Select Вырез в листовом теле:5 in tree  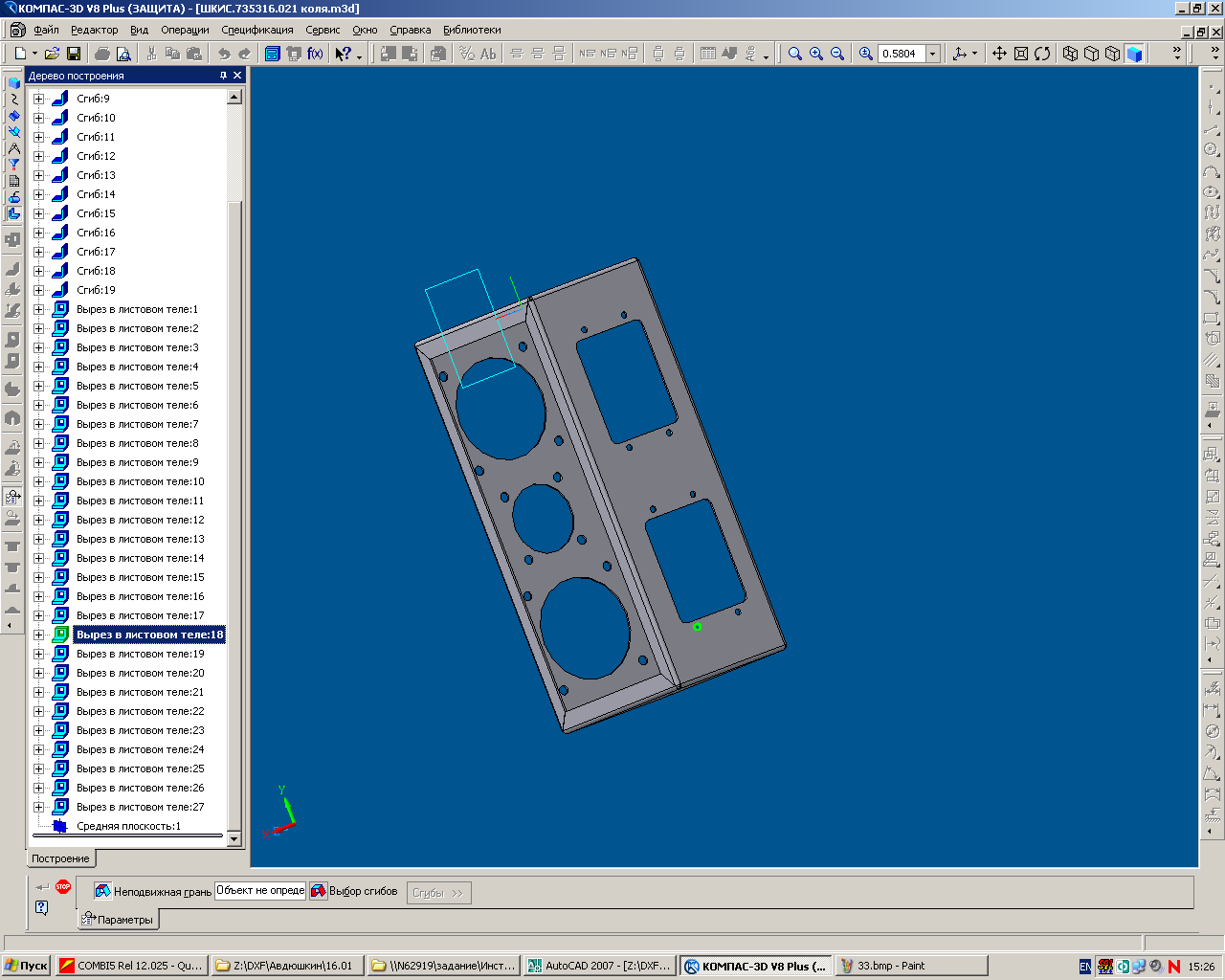[x=138, y=386]
